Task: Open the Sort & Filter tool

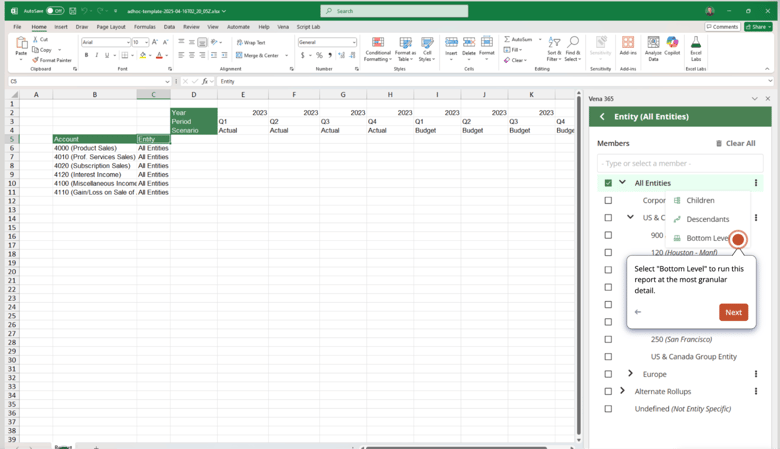Action: pos(554,47)
